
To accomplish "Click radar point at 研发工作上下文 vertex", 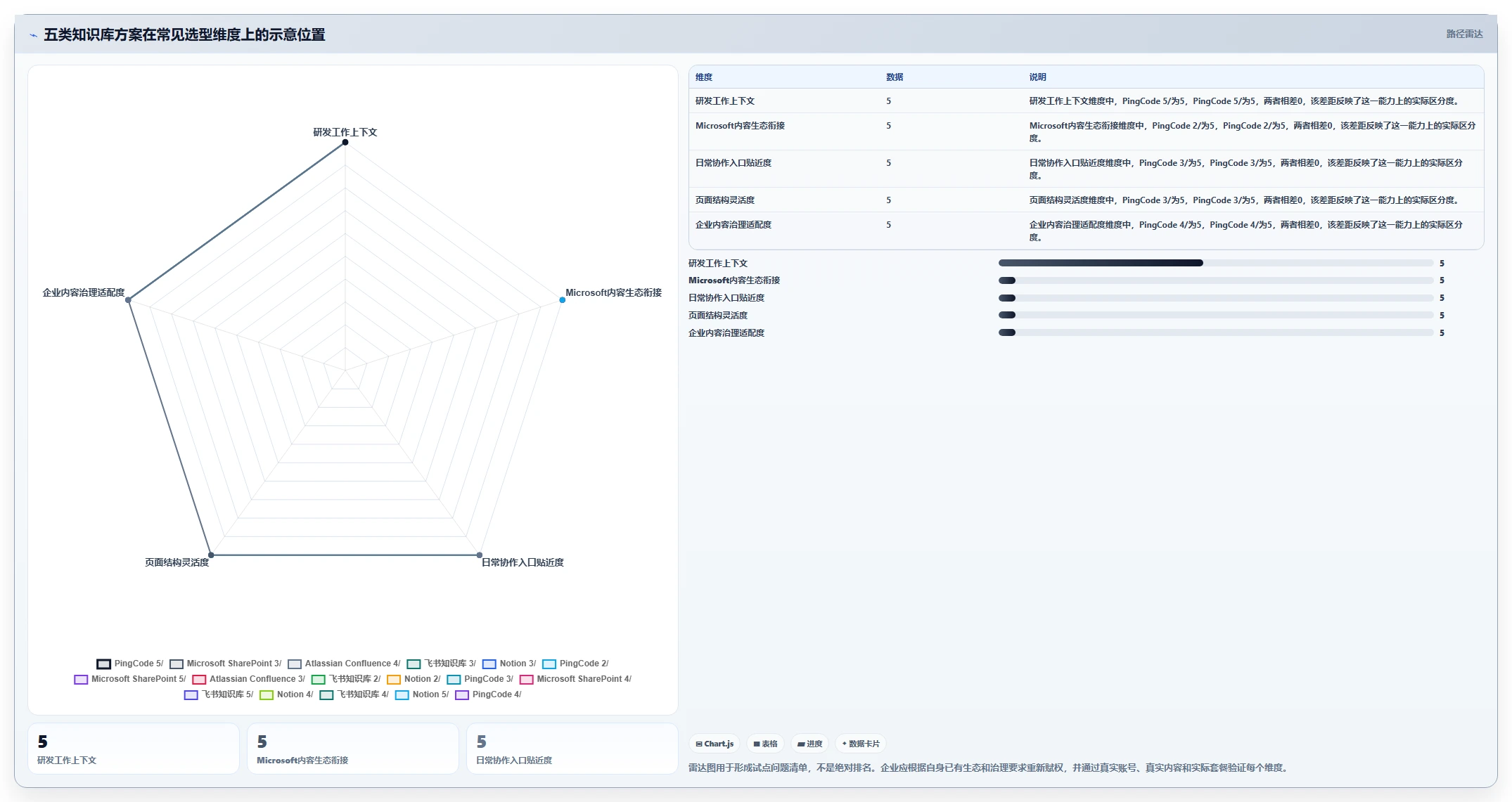I will (x=345, y=143).
